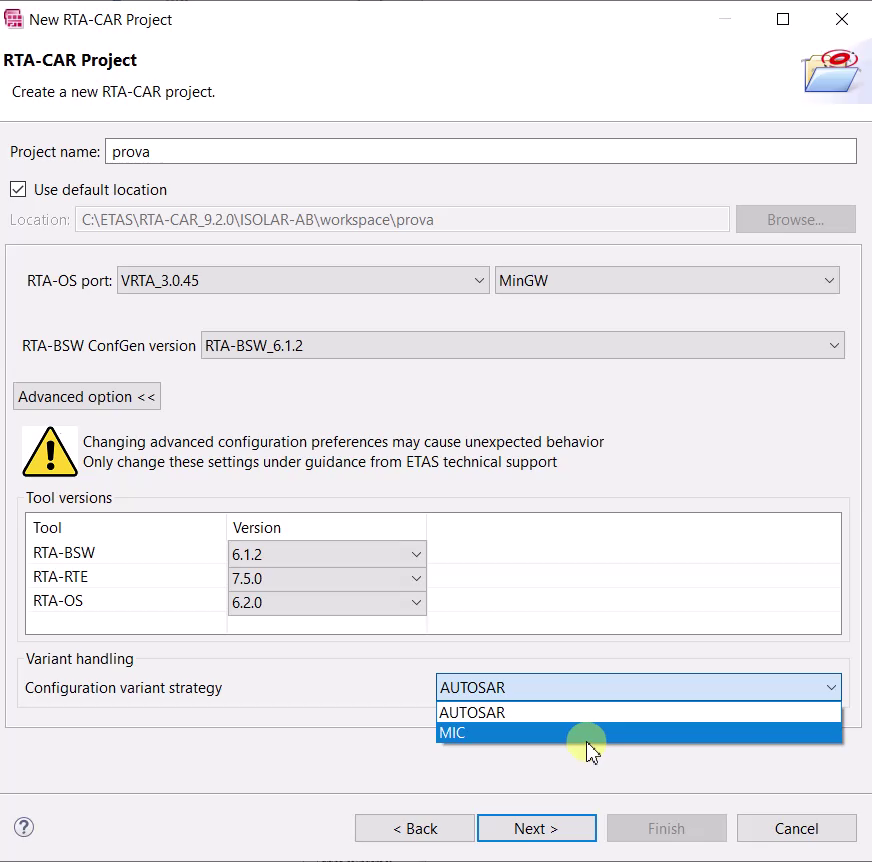872x862 pixels.
Task: Click the Back button
Action: 415,828
